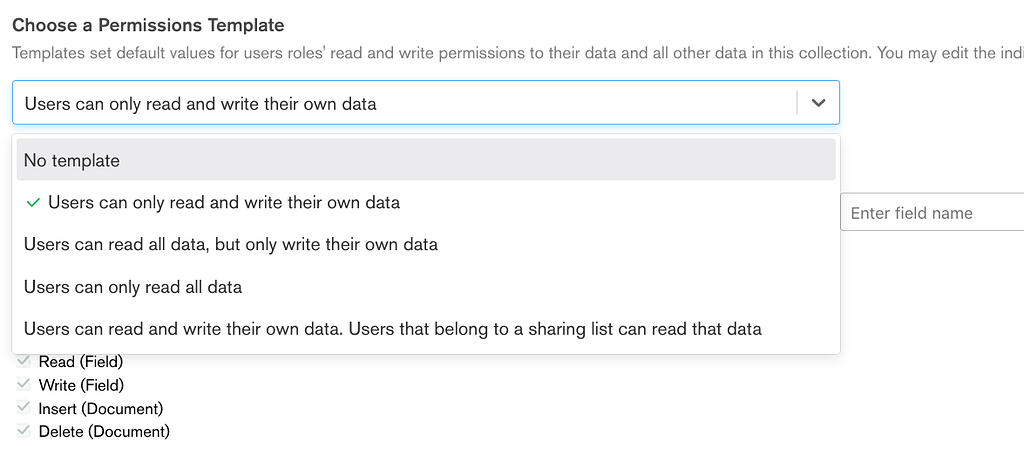Click the permissions template select box text
The height and width of the screenshot is (449, 1024).
coord(200,103)
